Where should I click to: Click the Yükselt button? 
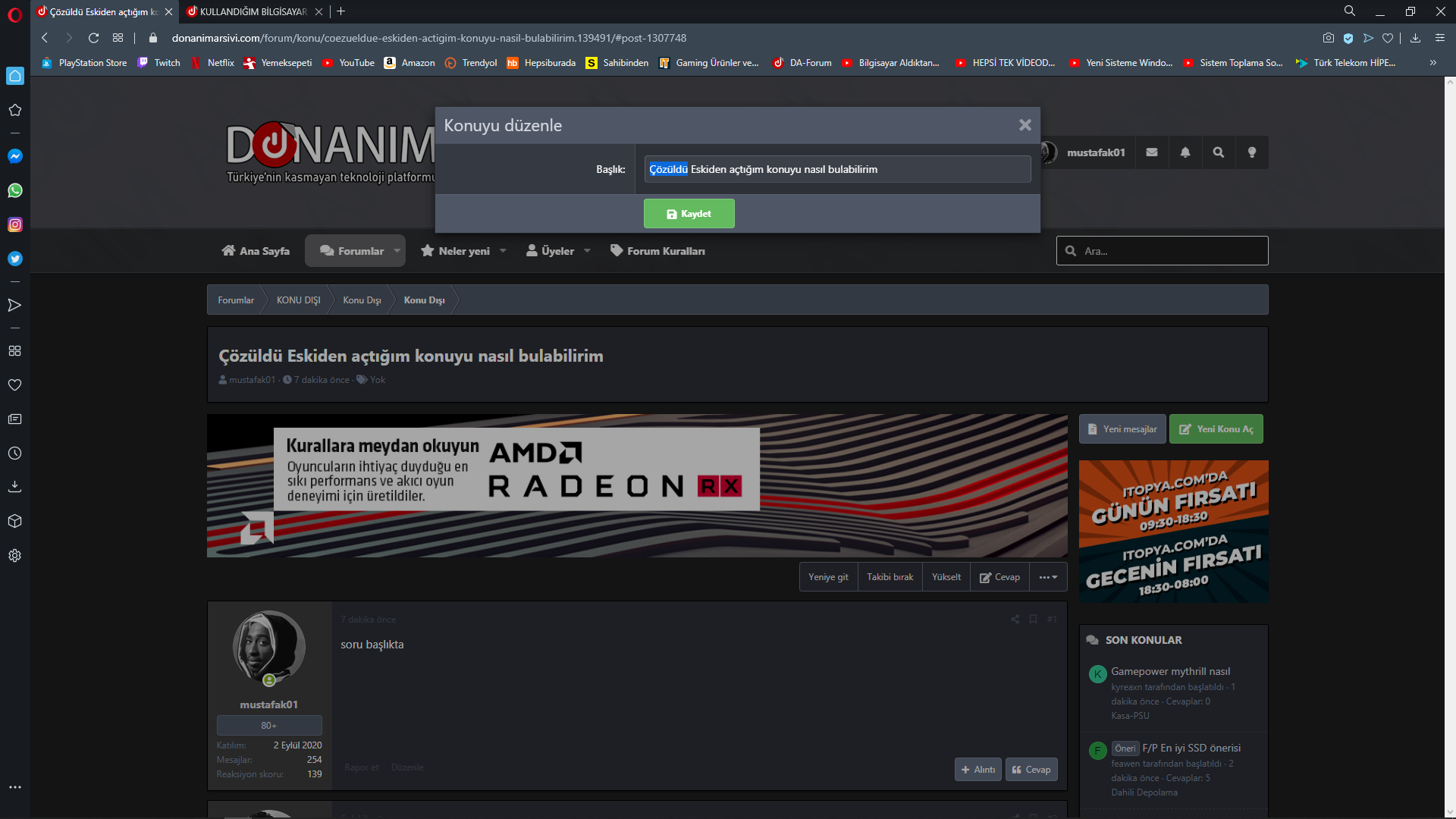click(x=946, y=577)
